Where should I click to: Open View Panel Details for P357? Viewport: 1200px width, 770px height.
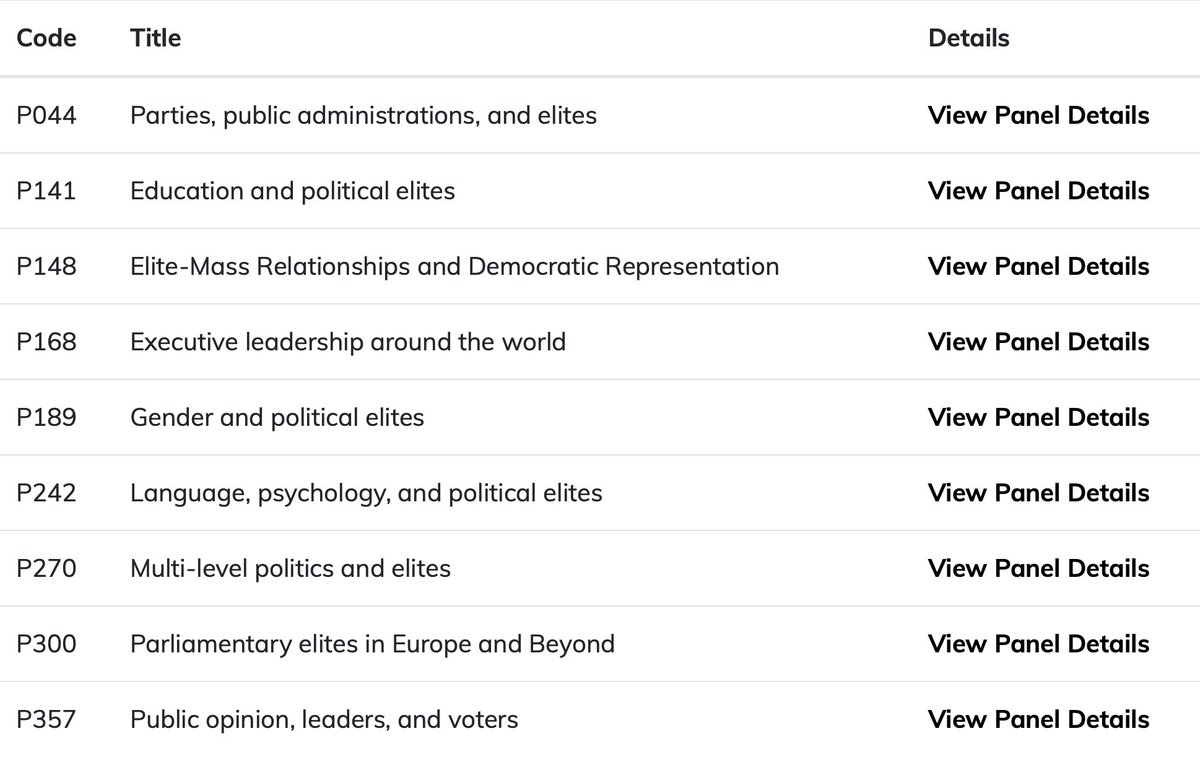point(1038,720)
